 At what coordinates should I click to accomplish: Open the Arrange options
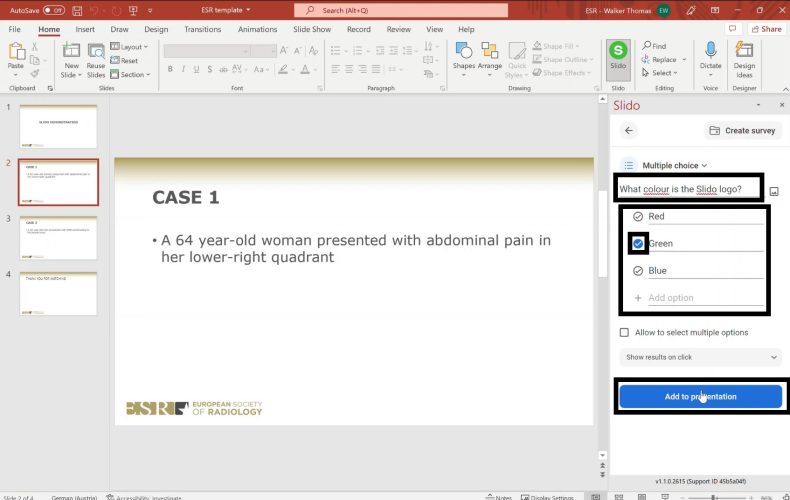click(489, 59)
